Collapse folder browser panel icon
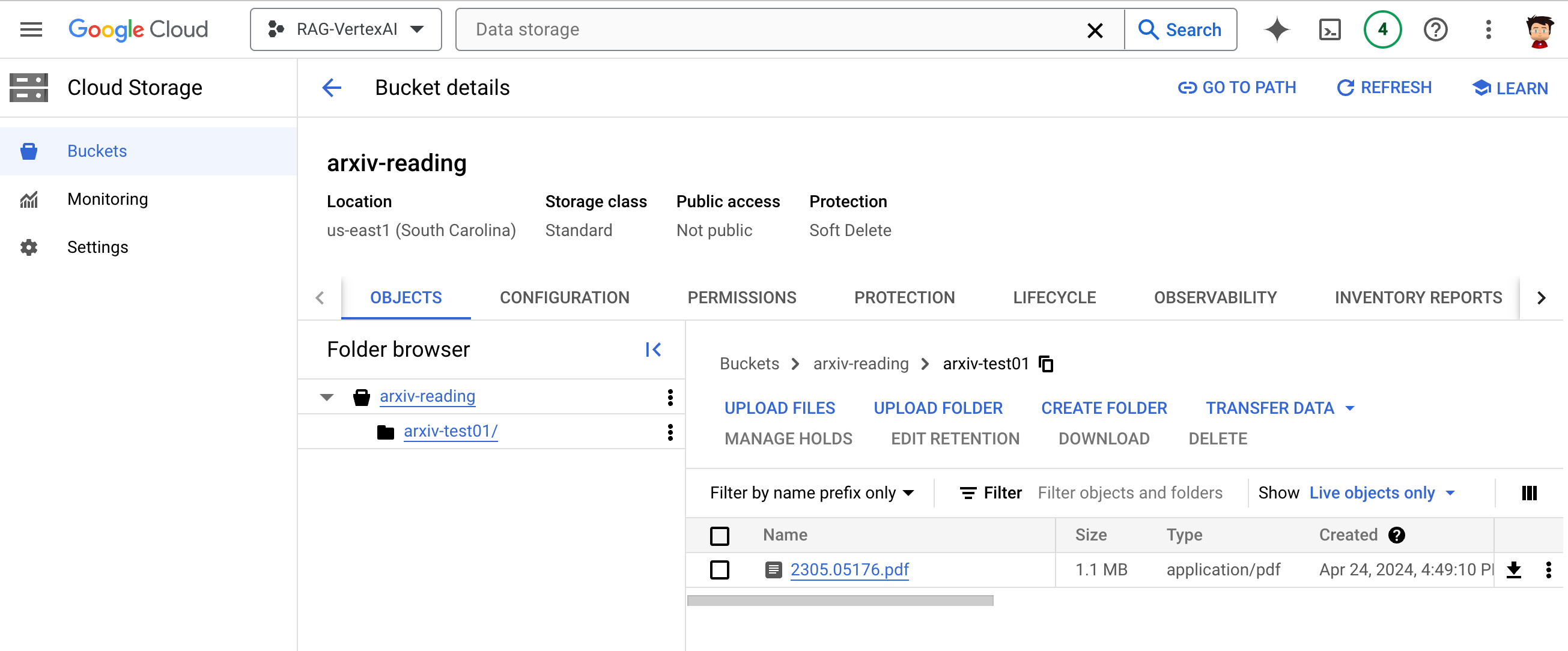 click(x=652, y=350)
